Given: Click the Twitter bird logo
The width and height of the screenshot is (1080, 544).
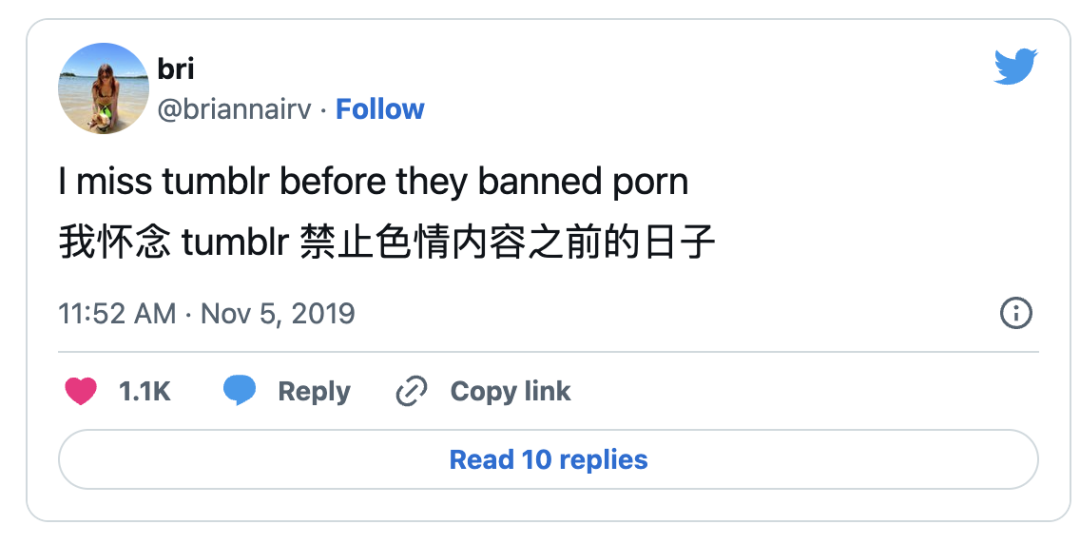Looking at the screenshot, I should 1015,66.
